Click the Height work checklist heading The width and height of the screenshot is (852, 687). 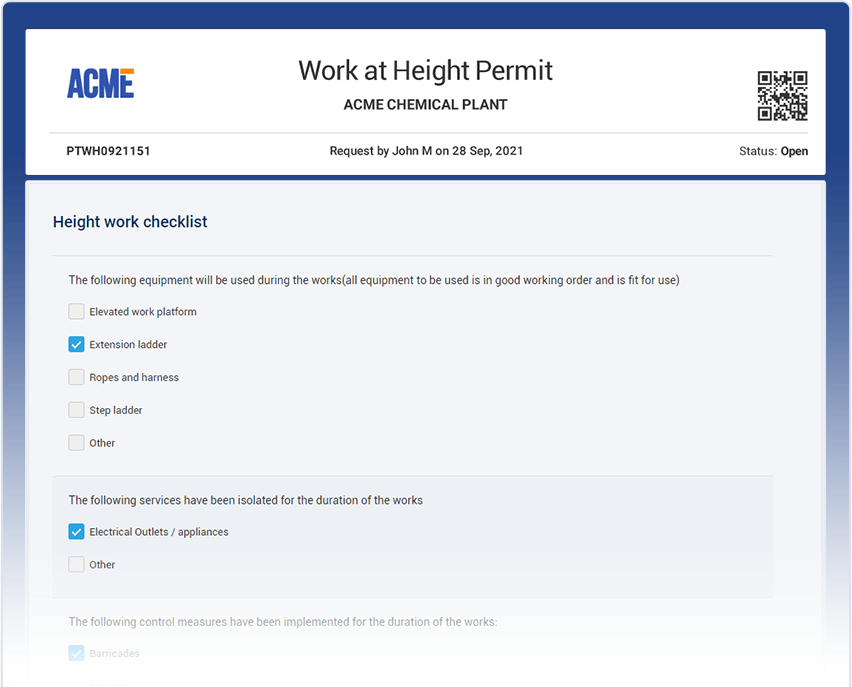[130, 222]
